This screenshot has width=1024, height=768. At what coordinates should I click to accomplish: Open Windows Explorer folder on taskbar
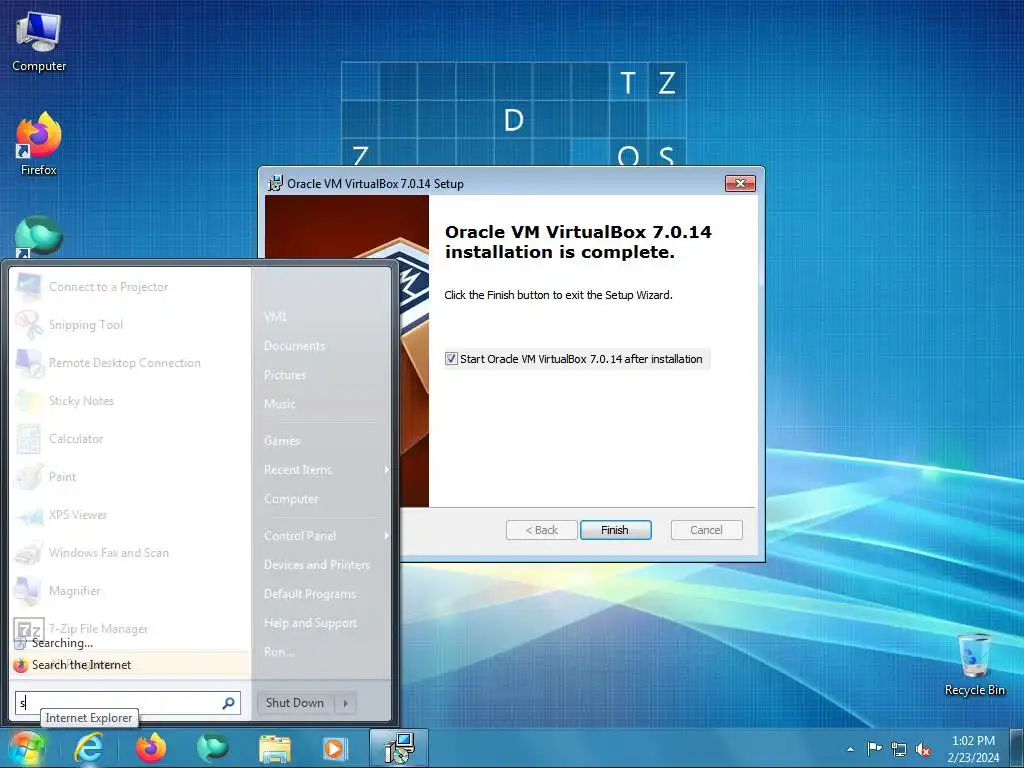pos(275,748)
